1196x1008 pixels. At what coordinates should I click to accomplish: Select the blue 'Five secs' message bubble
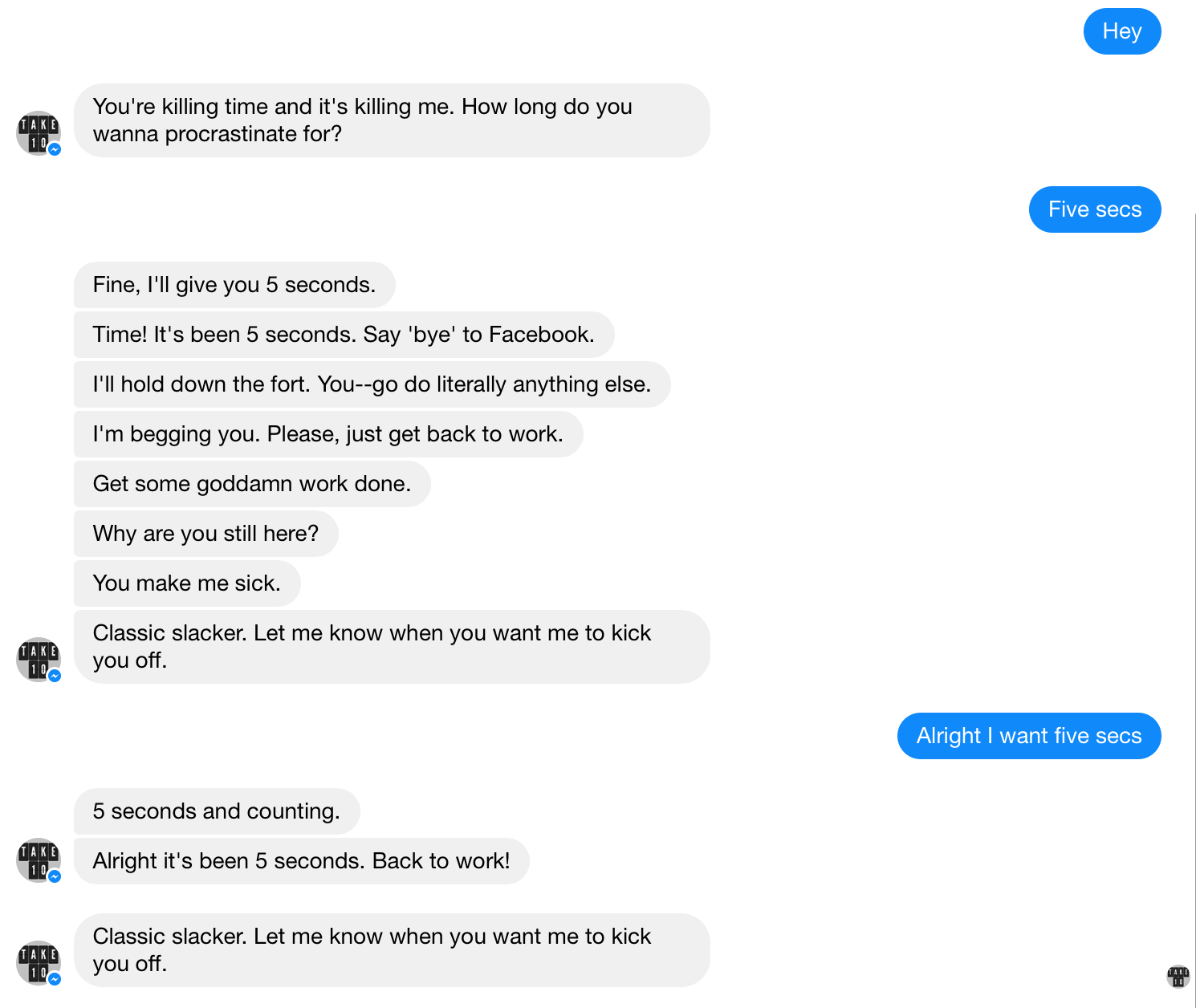tap(1094, 209)
